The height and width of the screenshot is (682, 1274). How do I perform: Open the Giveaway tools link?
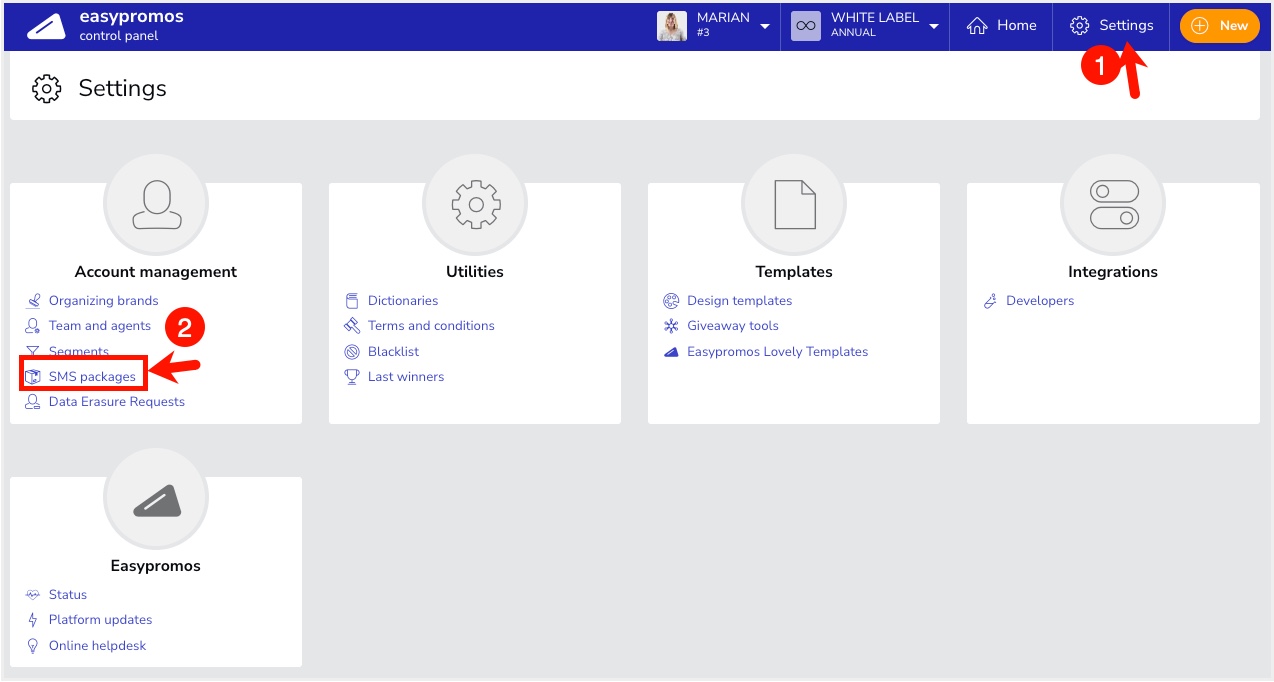(732, 326)
